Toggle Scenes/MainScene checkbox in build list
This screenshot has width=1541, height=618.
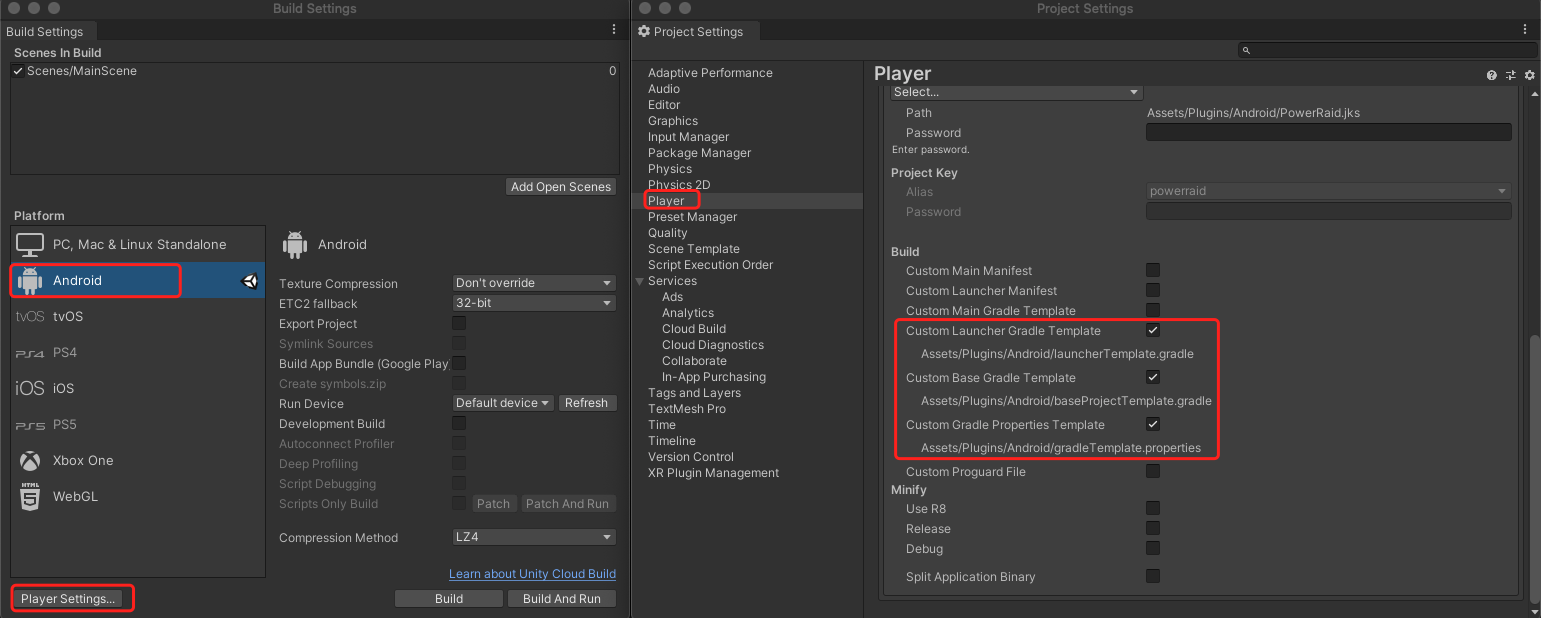click(x=18, y=71)
